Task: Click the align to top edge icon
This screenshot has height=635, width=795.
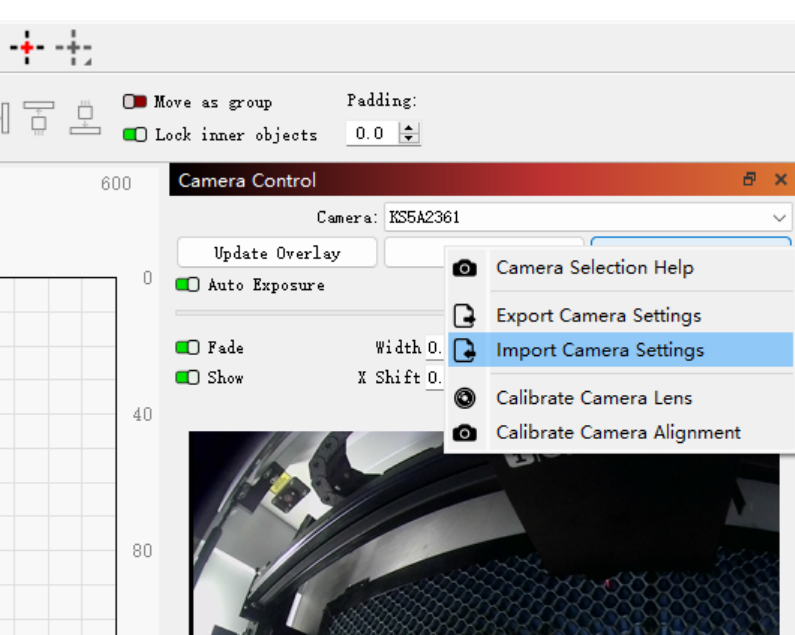Action: pos(39,118)
